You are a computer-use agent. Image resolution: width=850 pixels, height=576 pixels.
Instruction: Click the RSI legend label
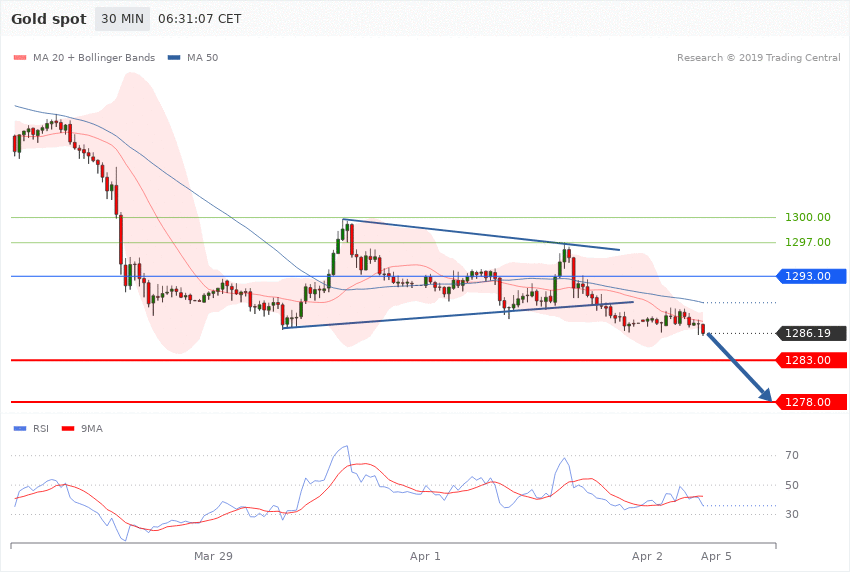(41, 429)
